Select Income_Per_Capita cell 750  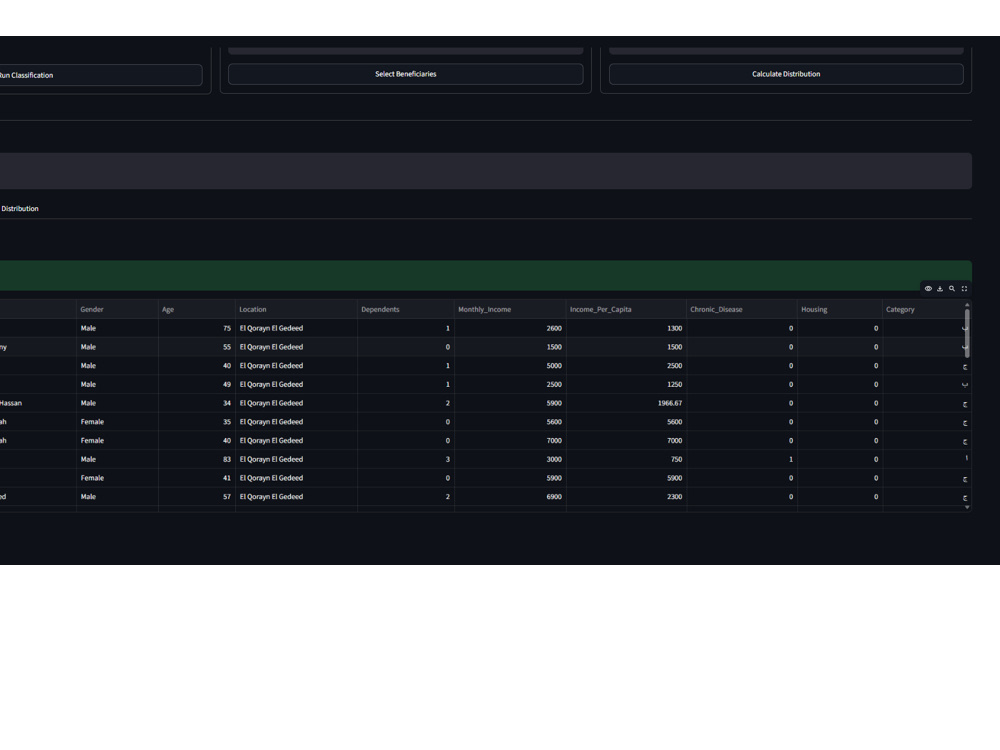point(626,459)
